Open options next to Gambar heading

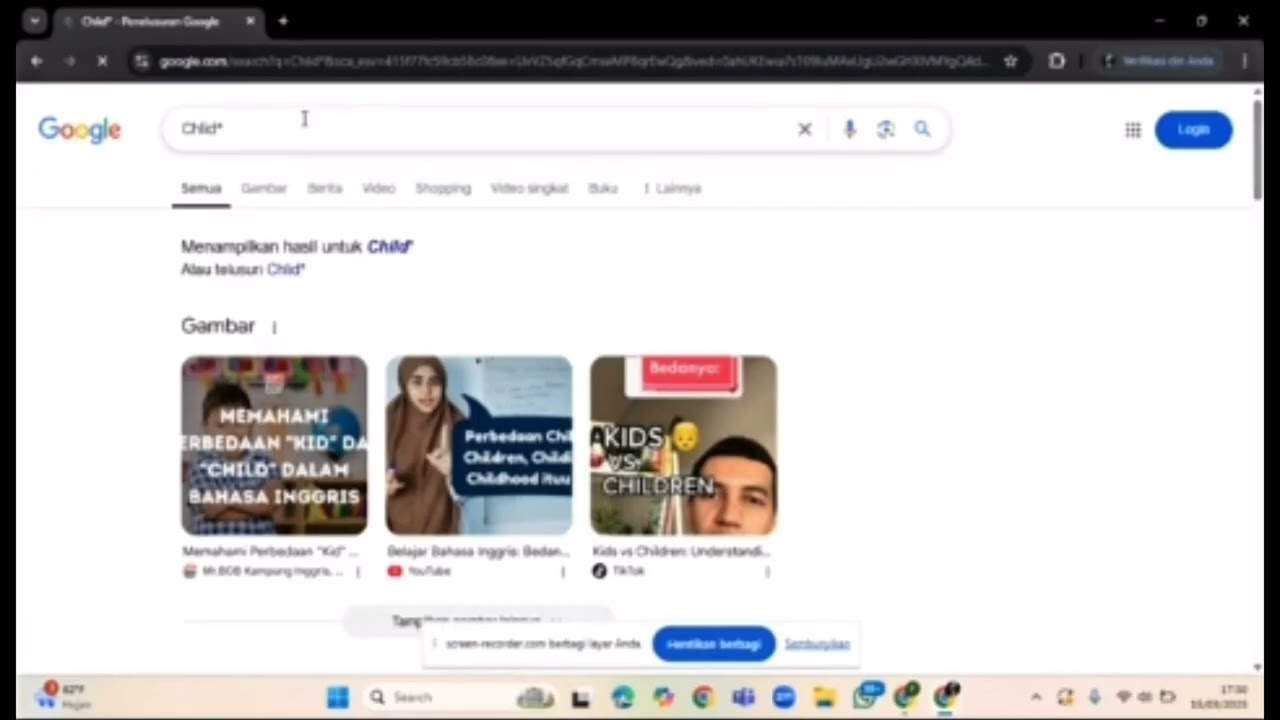pos(274,327)
